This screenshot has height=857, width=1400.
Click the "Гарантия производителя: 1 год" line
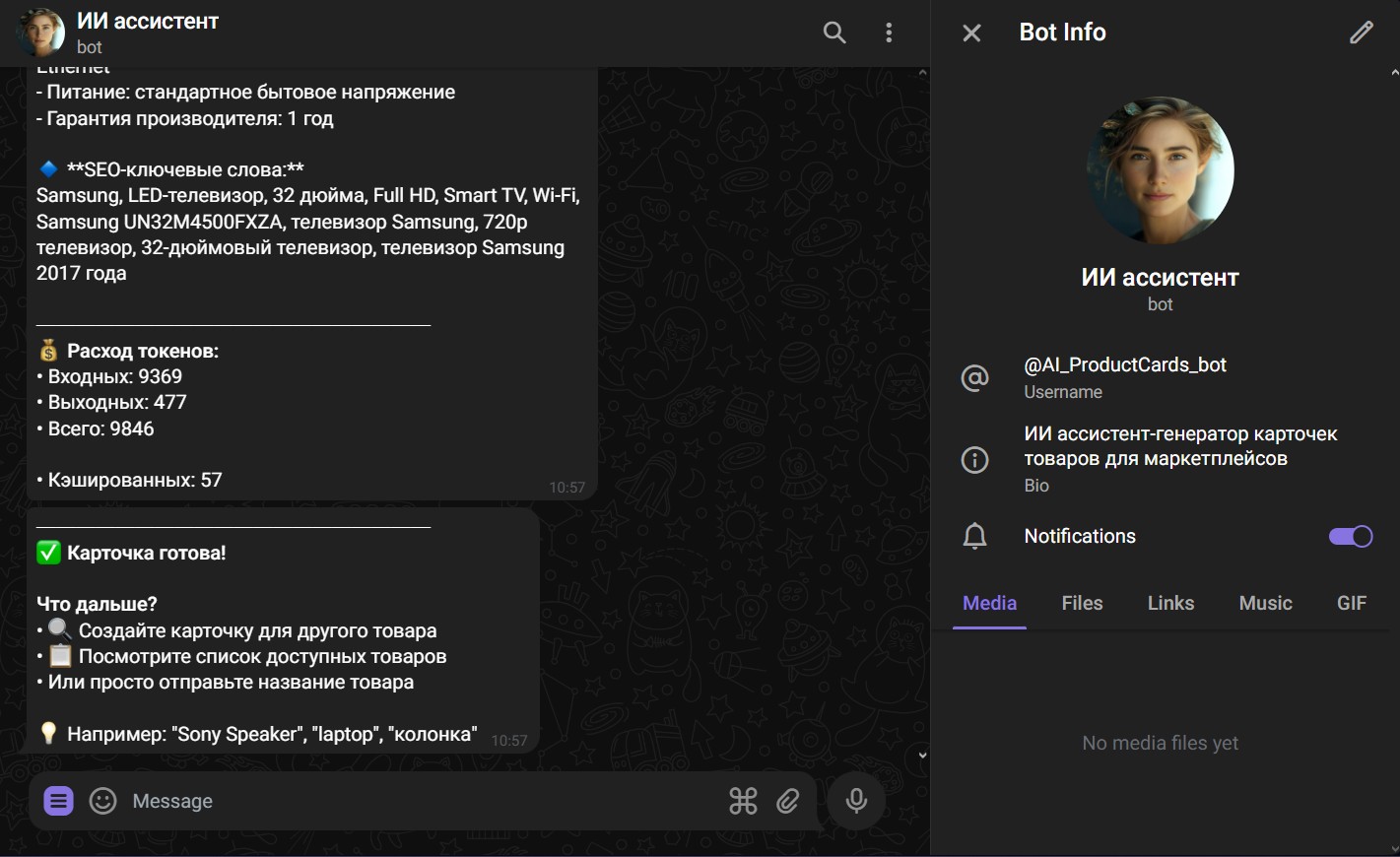point(185,118)
